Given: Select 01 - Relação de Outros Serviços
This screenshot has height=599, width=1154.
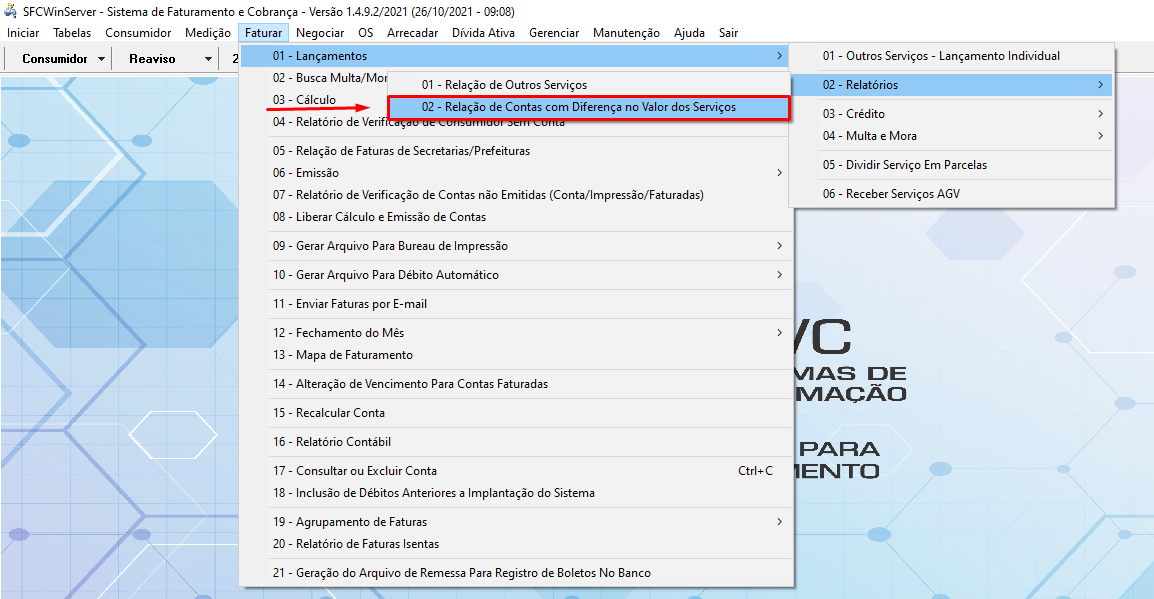Looking at the screenshot, I should click(504, 85).
